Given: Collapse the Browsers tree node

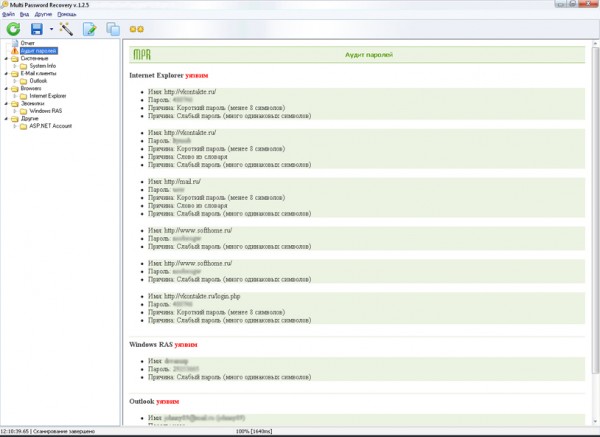Looking at the screenshot, I should tap(6, 88).
